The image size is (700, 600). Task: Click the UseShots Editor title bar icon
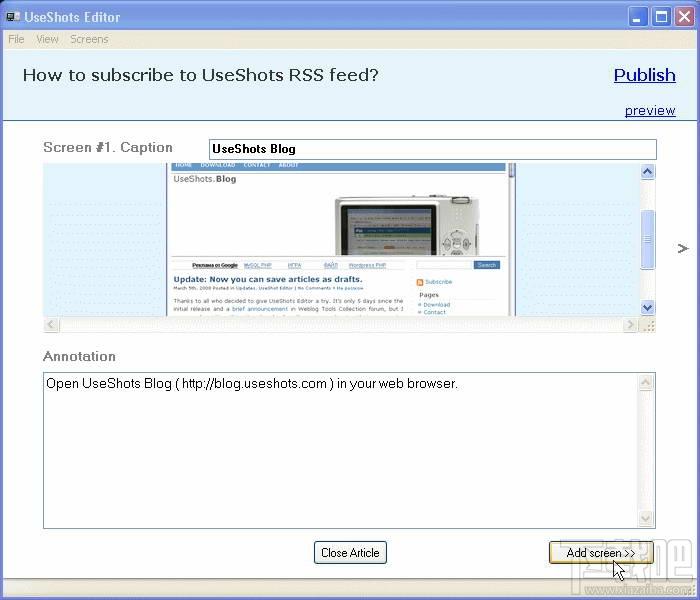(x=13, y=17)
